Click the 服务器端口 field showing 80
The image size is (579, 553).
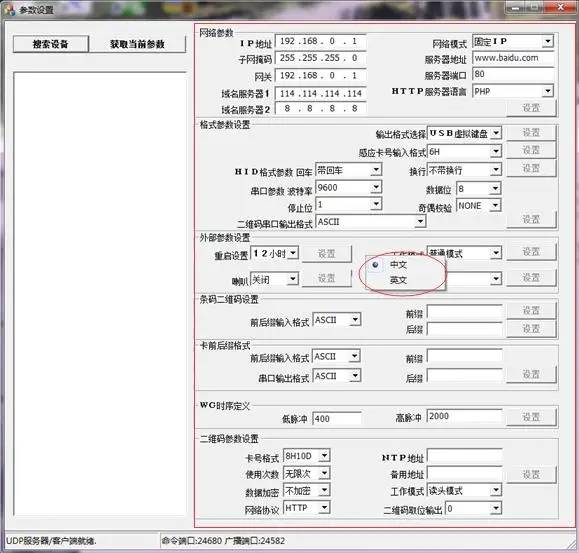513,74
